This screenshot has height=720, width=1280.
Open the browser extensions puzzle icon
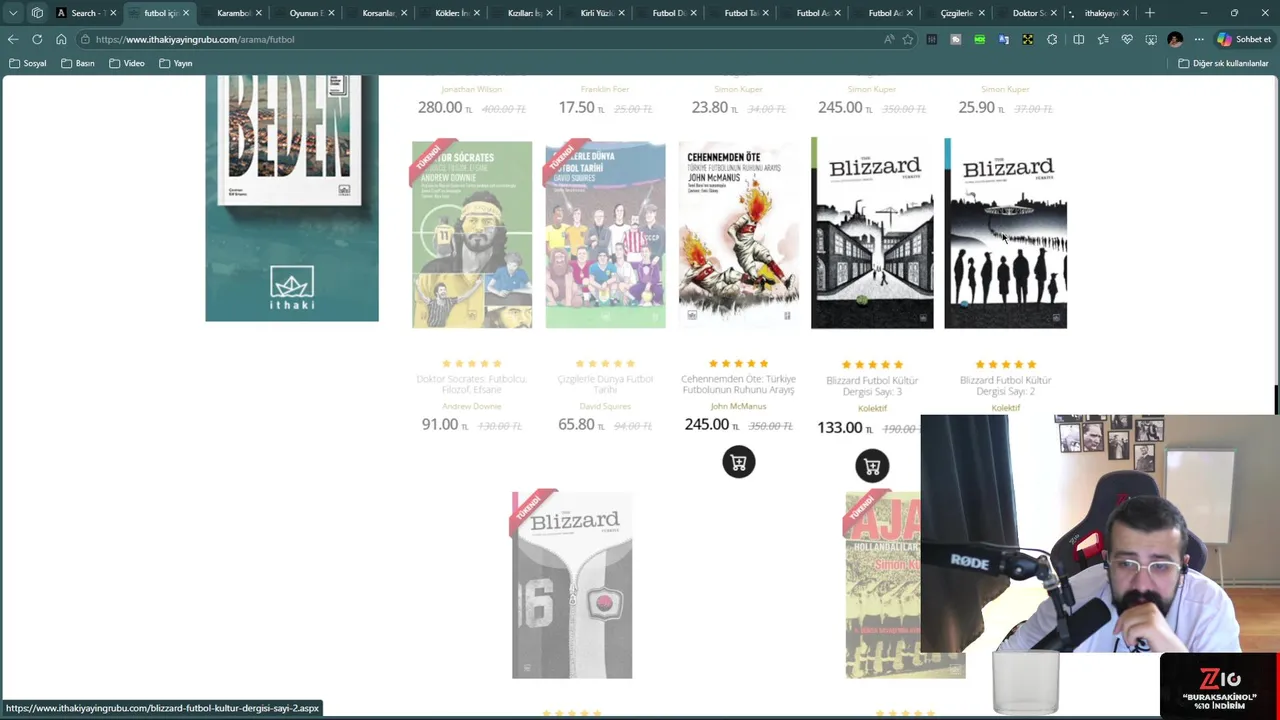1052,39
